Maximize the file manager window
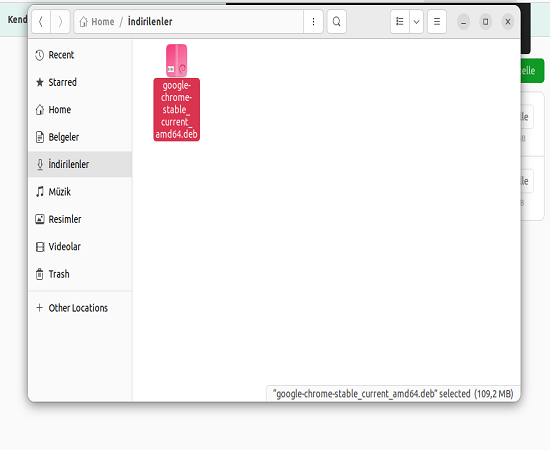This screenshot has height=450, width=550. [x=485, y=22]
